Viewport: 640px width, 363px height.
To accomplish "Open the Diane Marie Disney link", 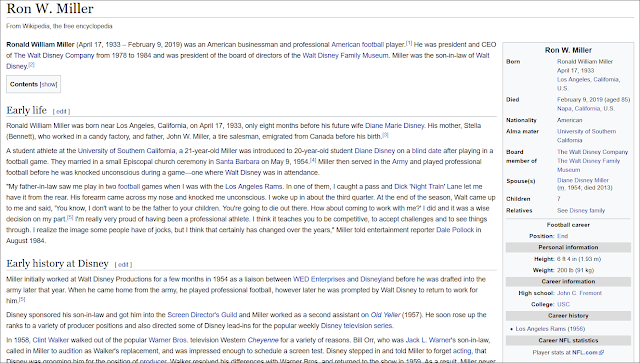I will [394, 126].
